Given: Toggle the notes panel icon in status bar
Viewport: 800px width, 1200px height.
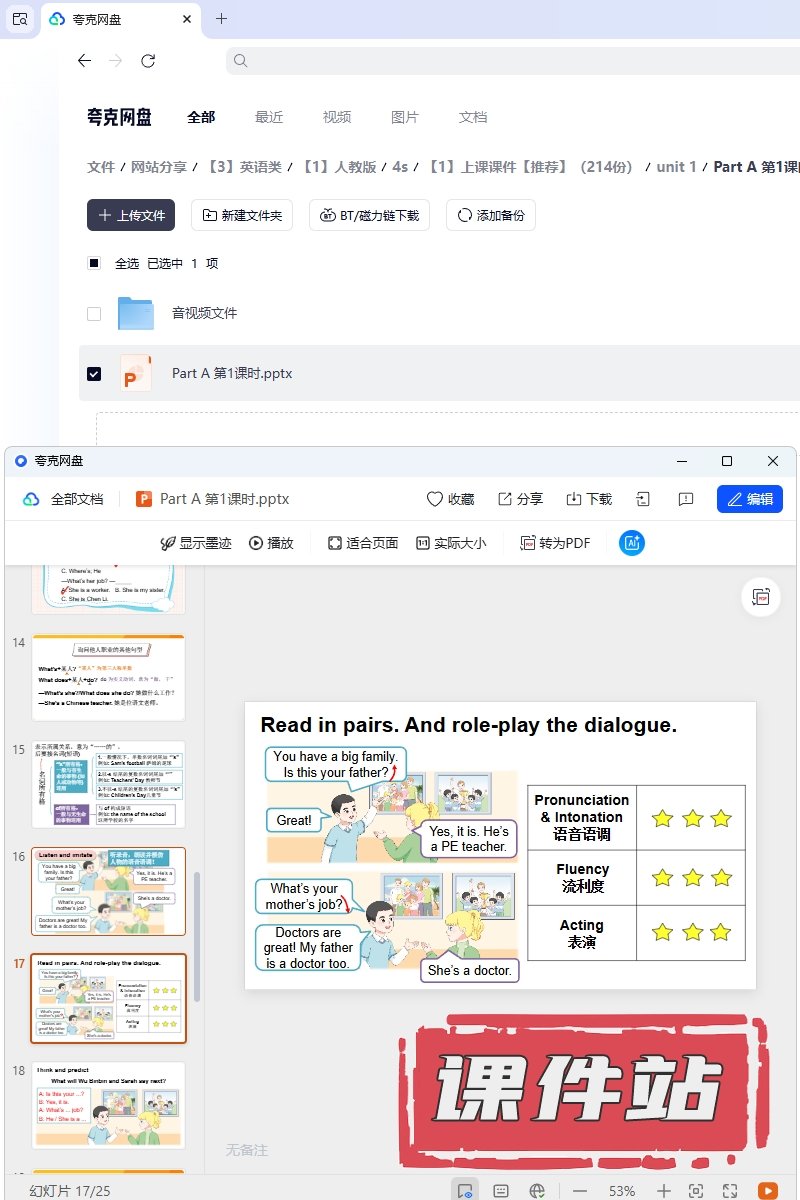Looking at the screenshot, I should click(x=501, y=1191).
